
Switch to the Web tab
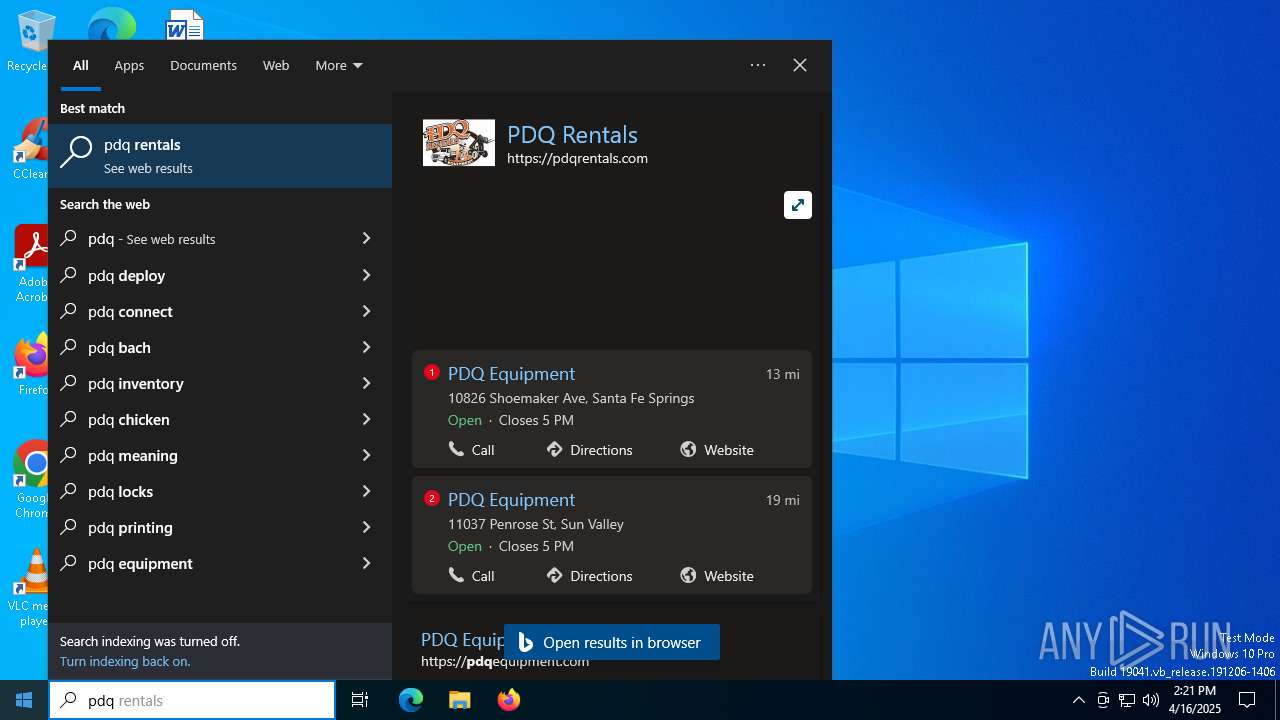276,65
